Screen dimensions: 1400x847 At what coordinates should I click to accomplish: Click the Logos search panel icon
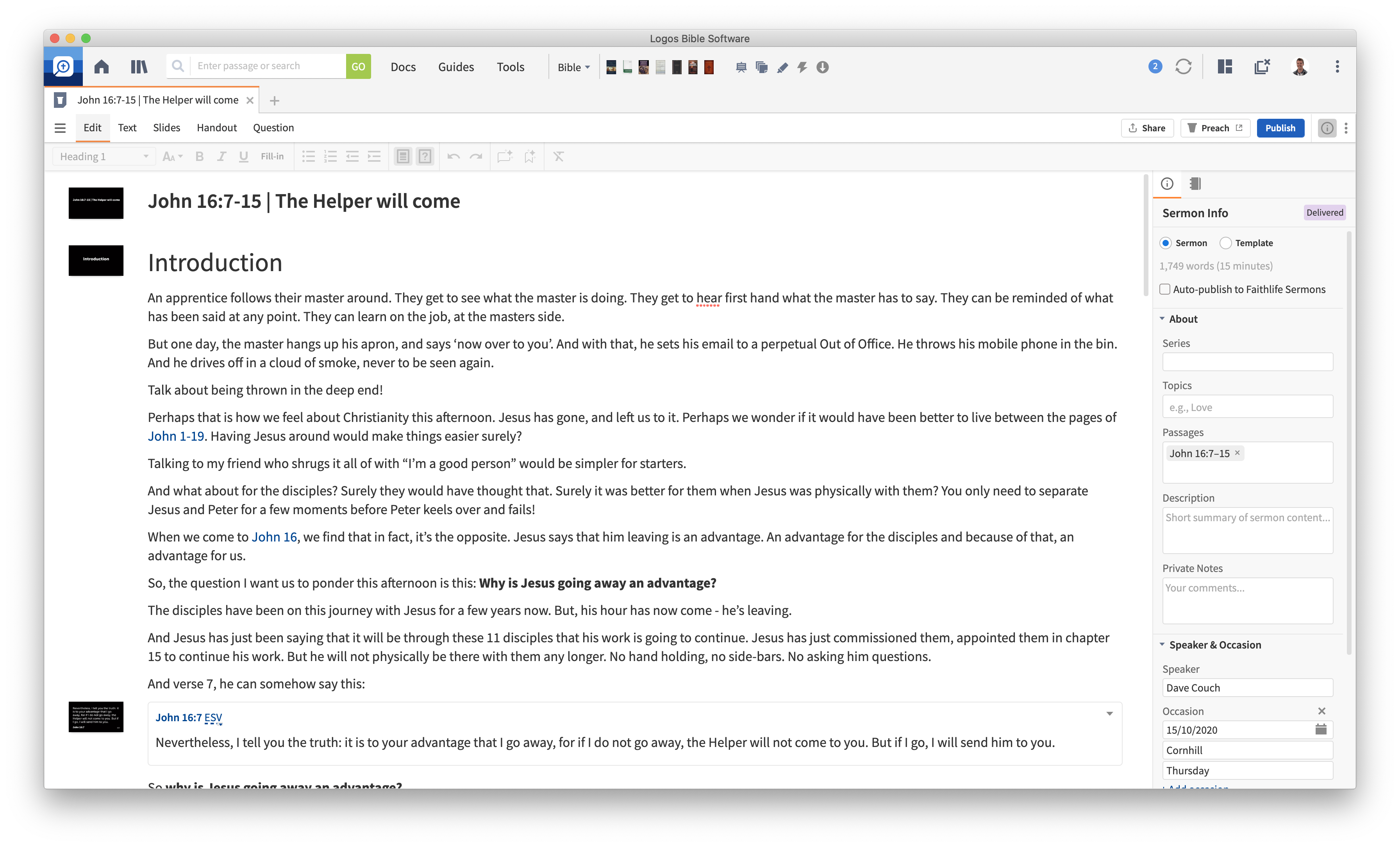tap(63, 67)
